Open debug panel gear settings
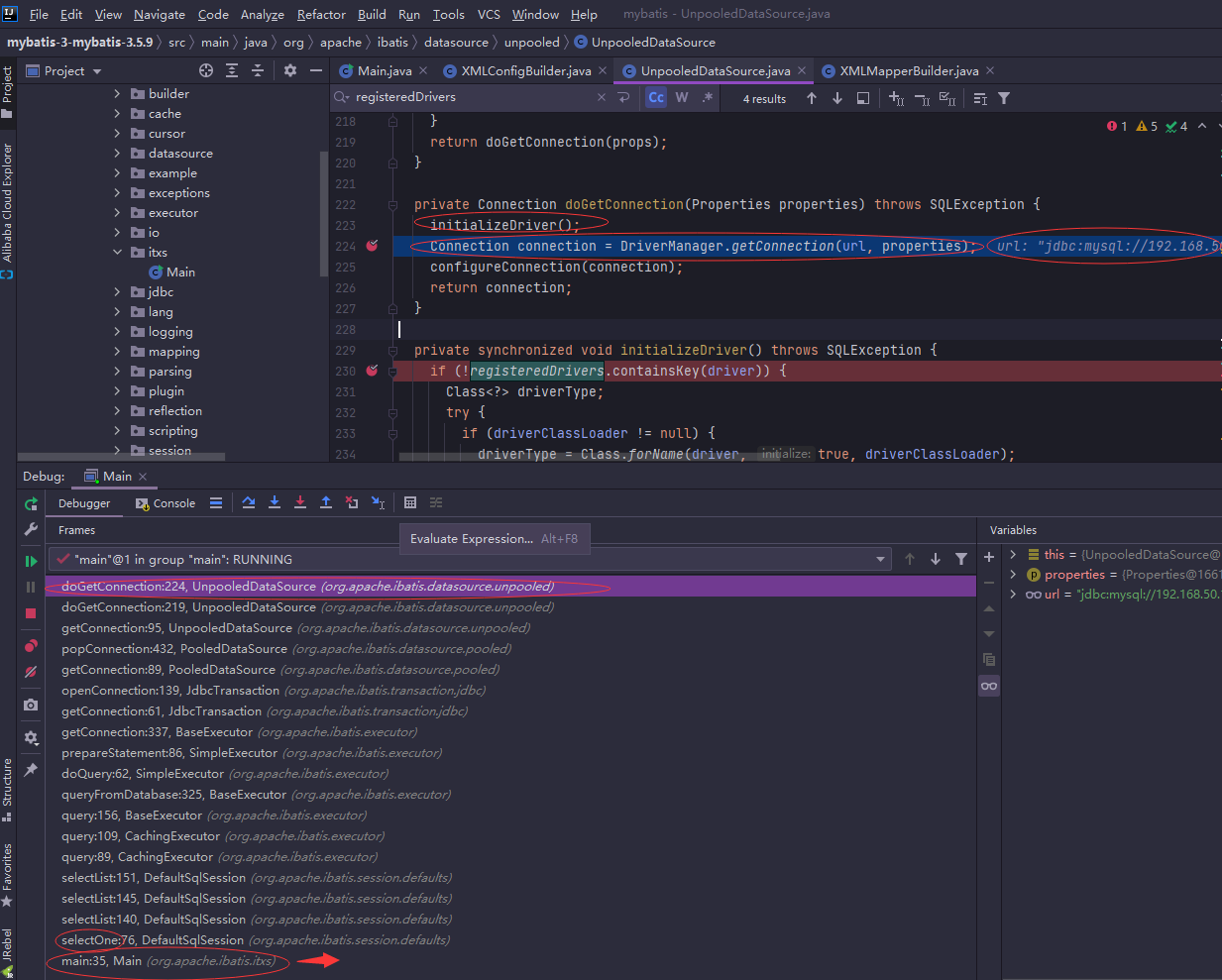The image size is (1222, 980). click(31, 737)
